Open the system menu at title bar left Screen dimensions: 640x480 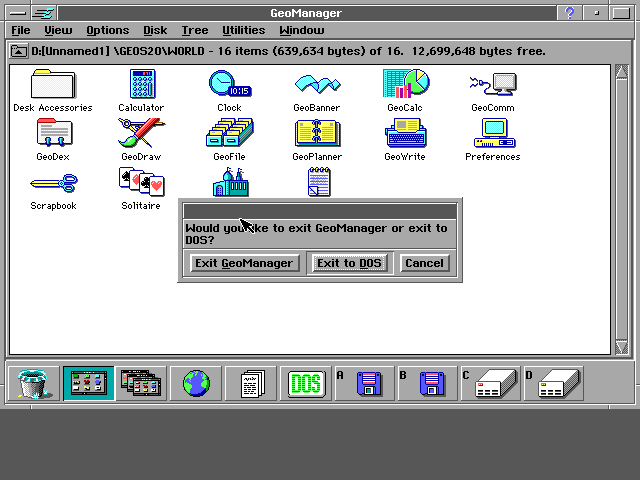(18, 13)
